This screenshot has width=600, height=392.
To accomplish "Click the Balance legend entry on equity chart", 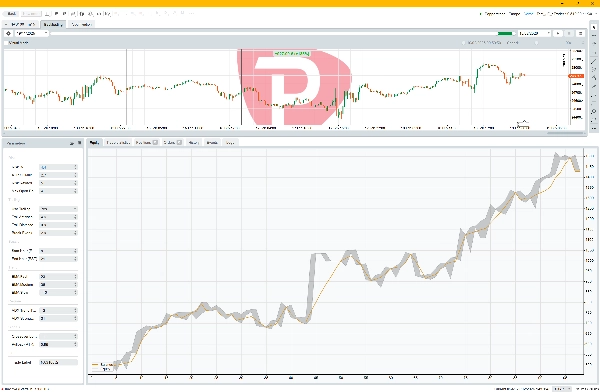I will (104, 365).
